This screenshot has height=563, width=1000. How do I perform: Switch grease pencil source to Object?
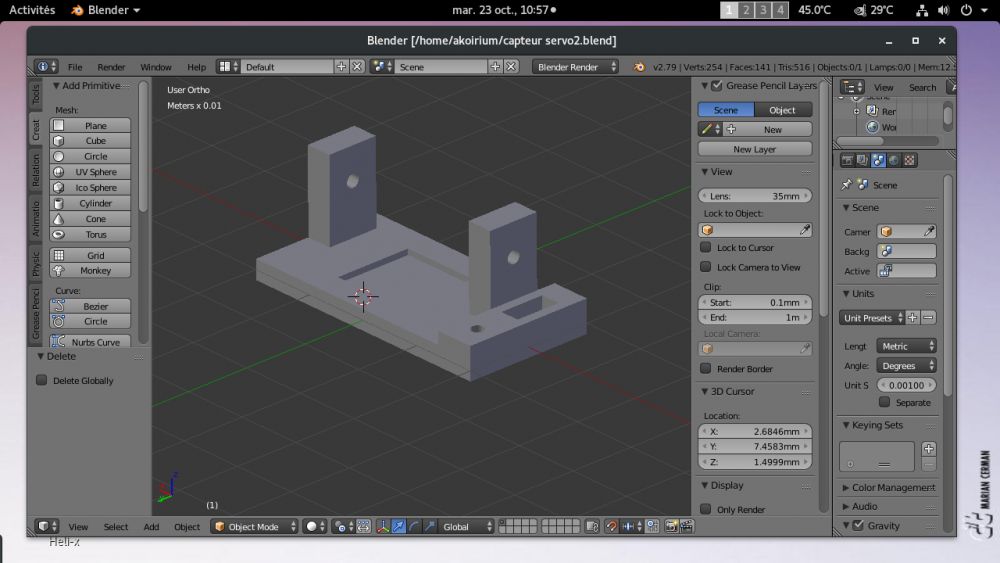click(783, 110)
